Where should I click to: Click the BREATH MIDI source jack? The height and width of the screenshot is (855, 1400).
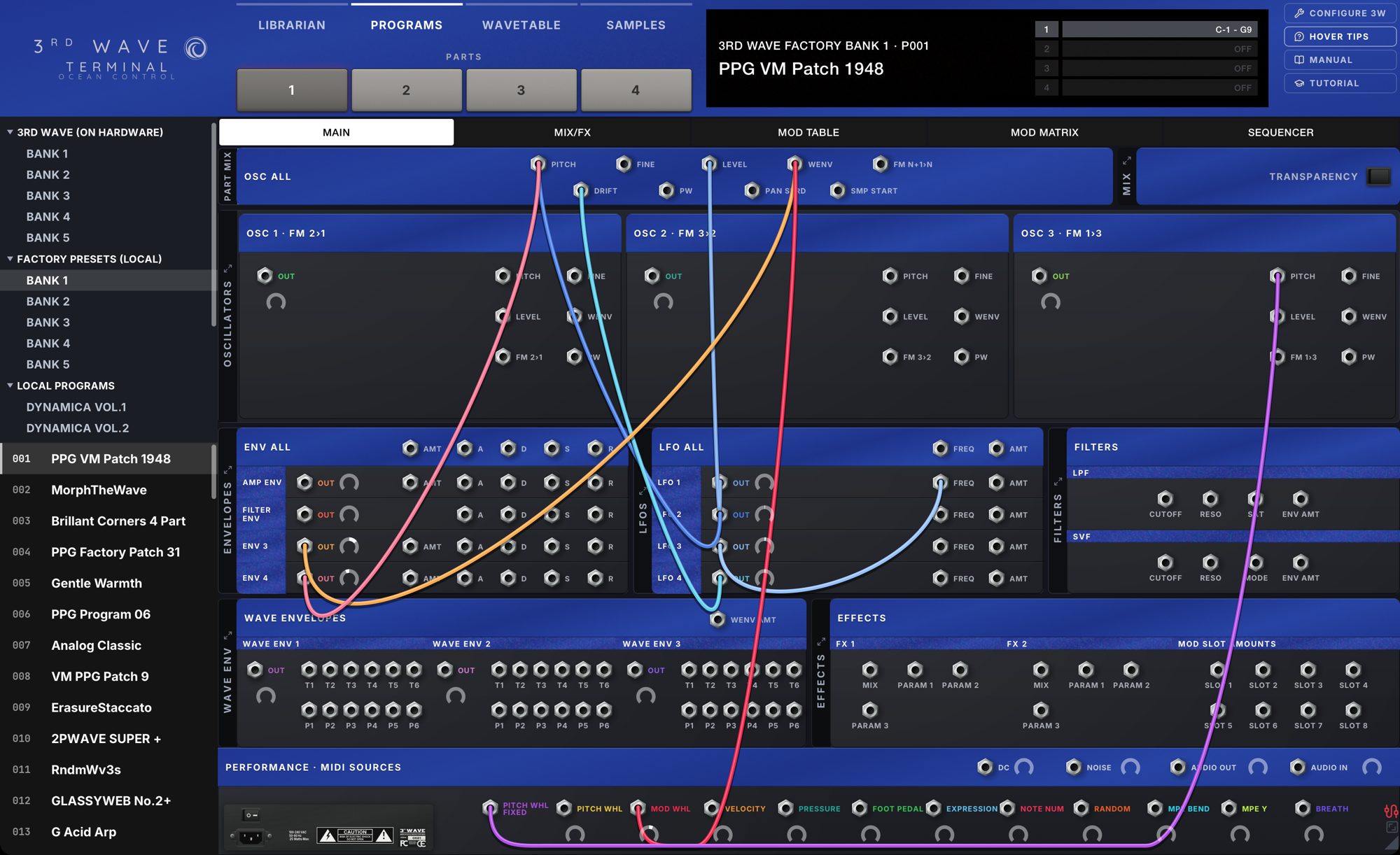tap(1302, 808)
